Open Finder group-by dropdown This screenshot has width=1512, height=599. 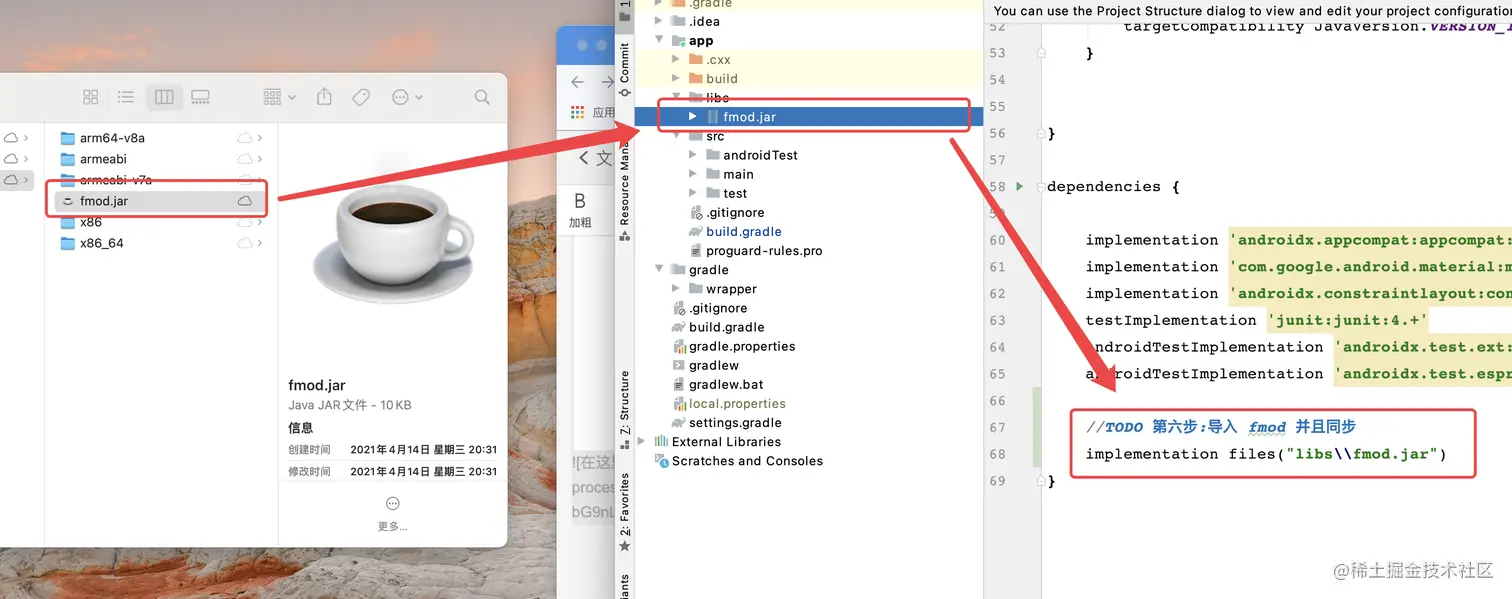279,97
